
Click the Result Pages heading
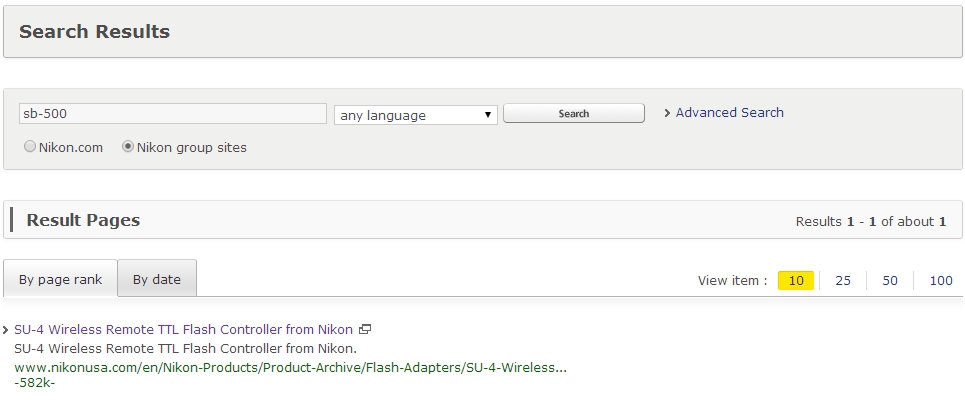click(83, 220)
